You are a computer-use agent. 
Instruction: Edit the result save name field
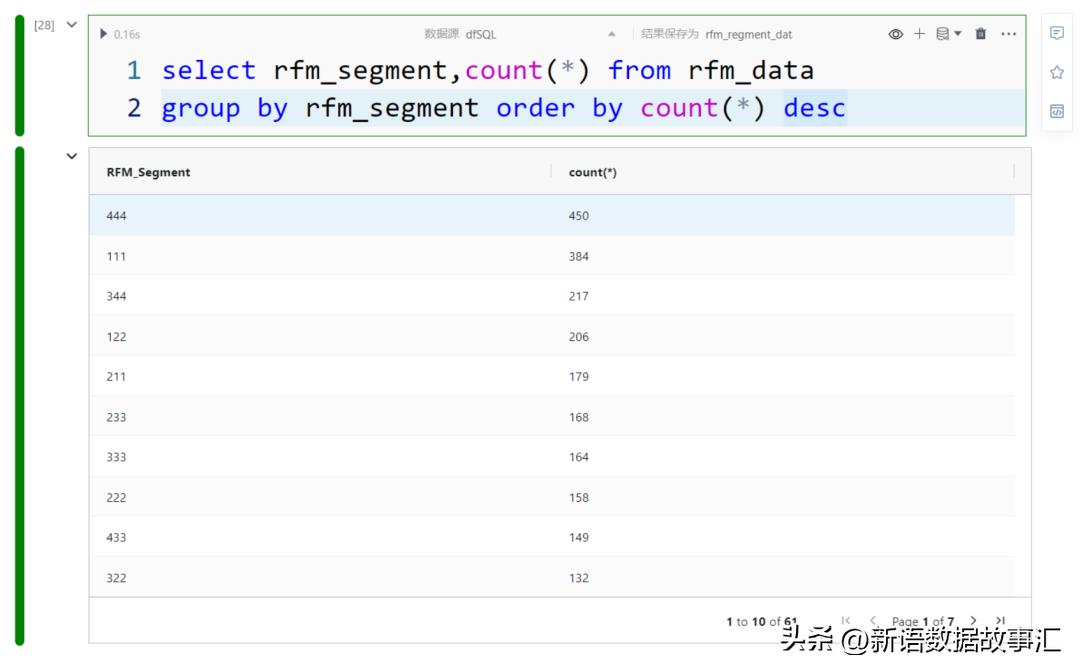pos(748,34)
